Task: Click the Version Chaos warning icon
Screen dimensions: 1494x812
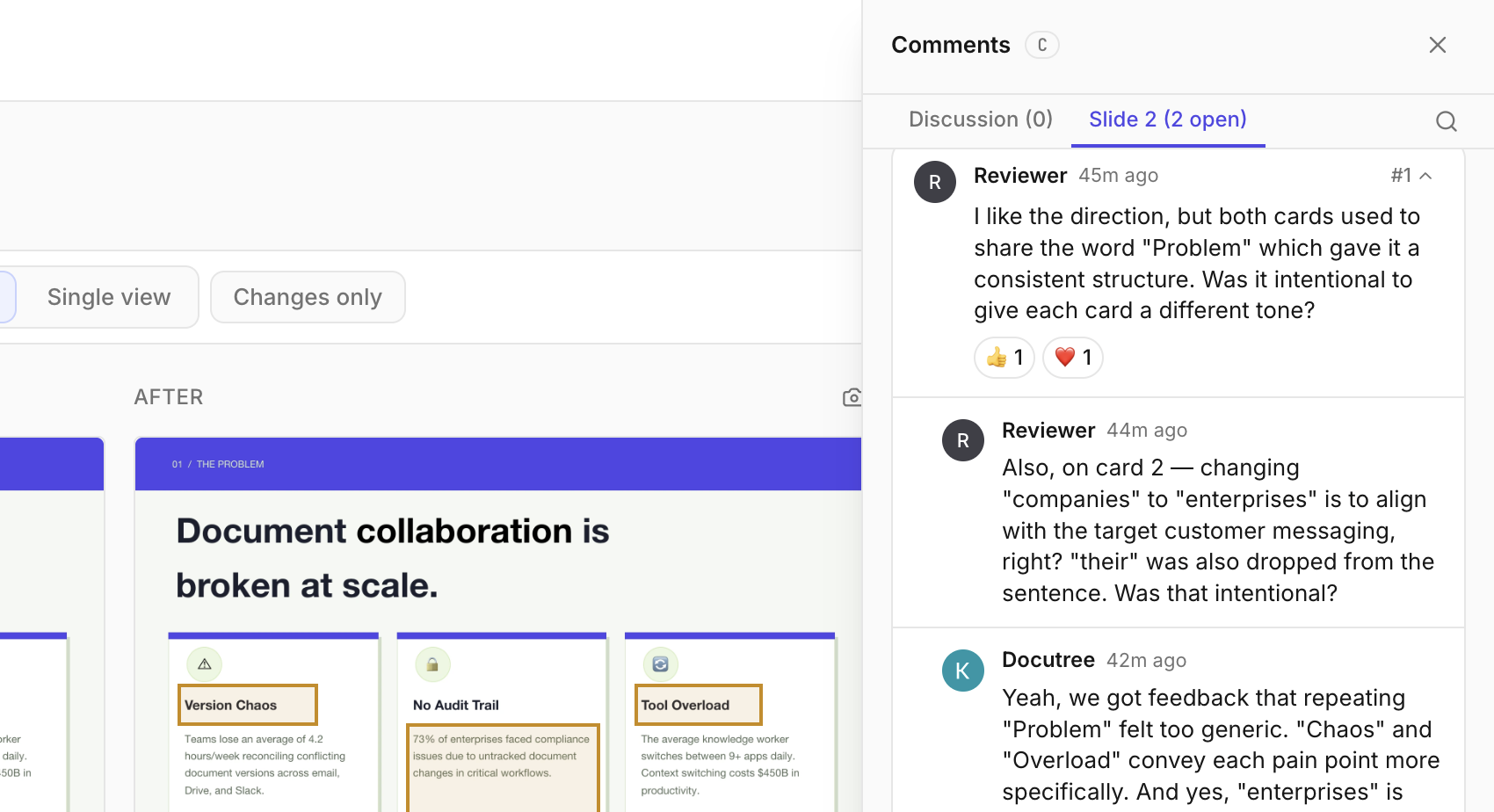Action: tap(205, 664)
